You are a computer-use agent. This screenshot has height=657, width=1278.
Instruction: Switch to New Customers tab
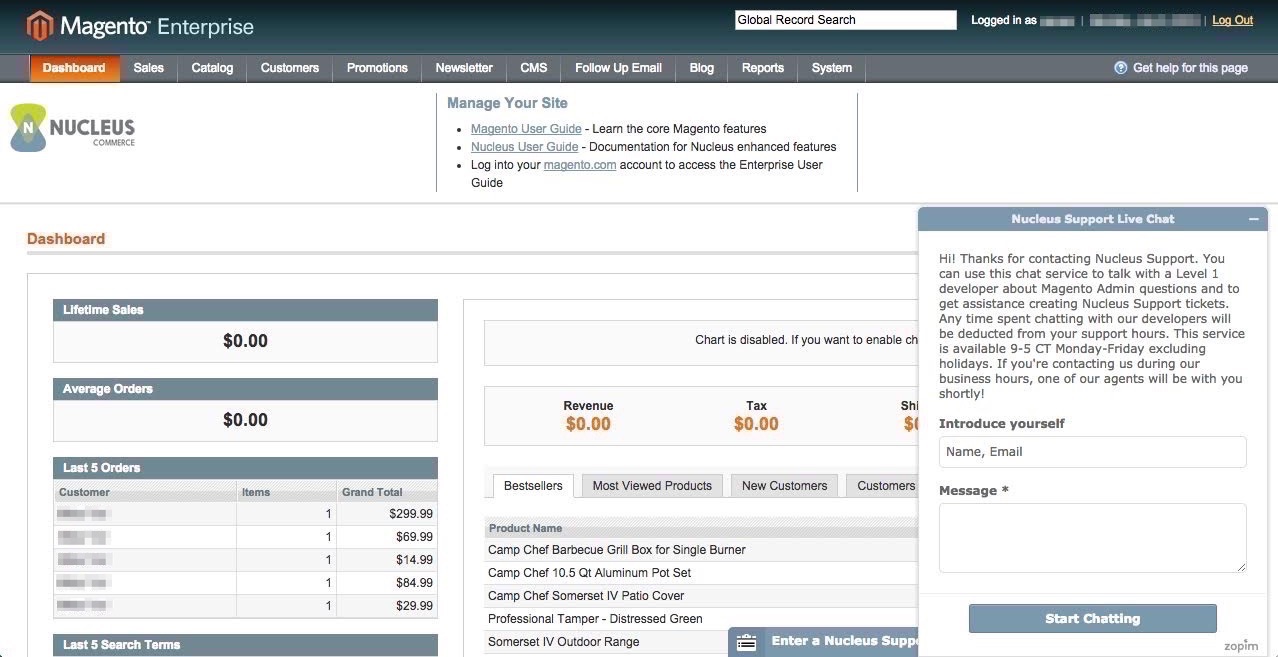pos(785,486)
